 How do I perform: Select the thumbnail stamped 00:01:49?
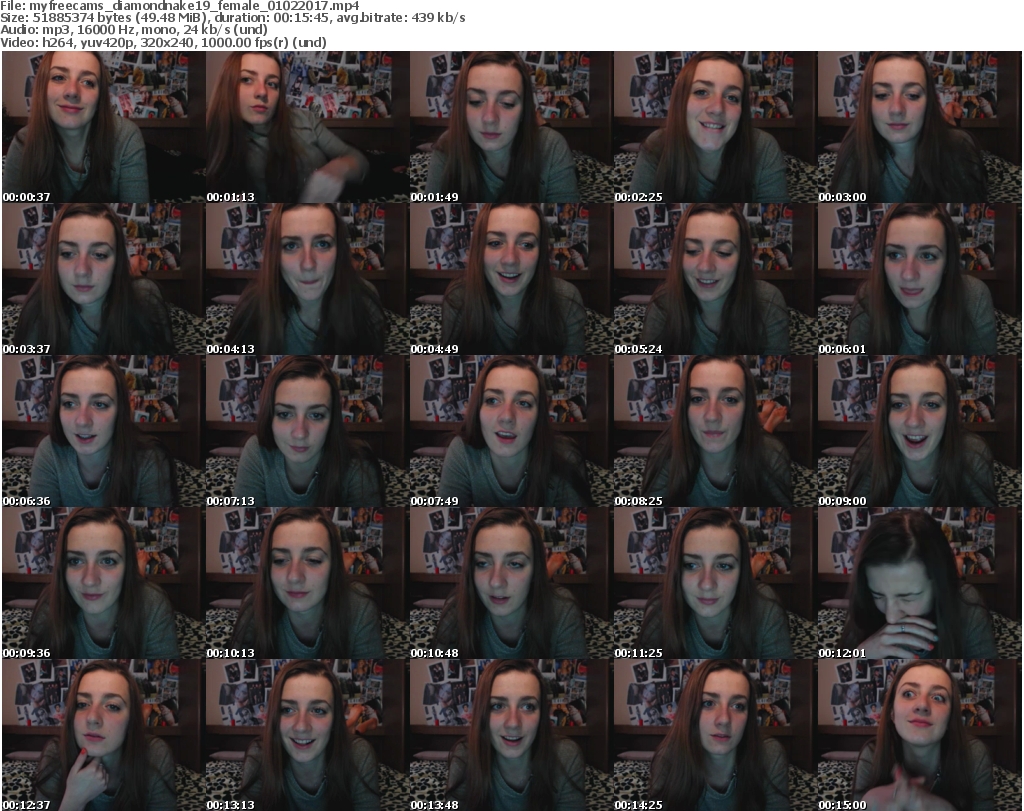tap(511, 127)
